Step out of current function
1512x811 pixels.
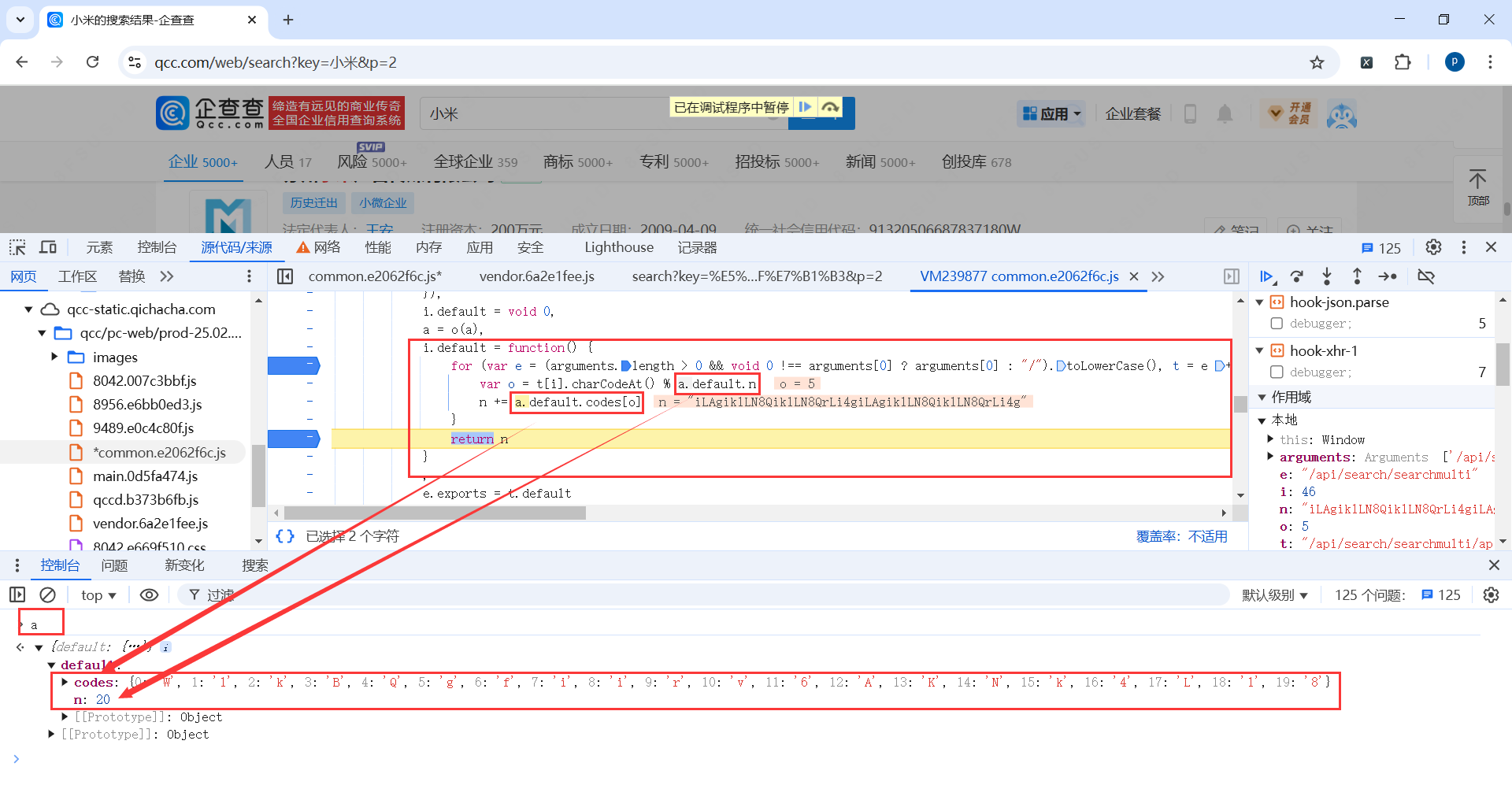click(x=1357, y=276)
